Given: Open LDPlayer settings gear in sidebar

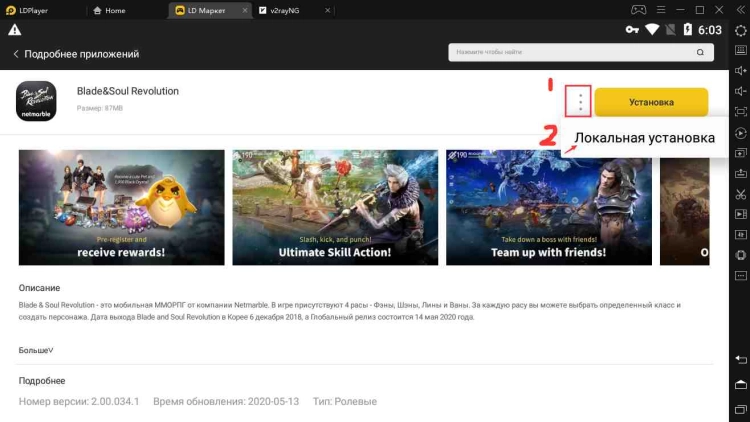Looking at the screenshot, I should click(740, 31).
